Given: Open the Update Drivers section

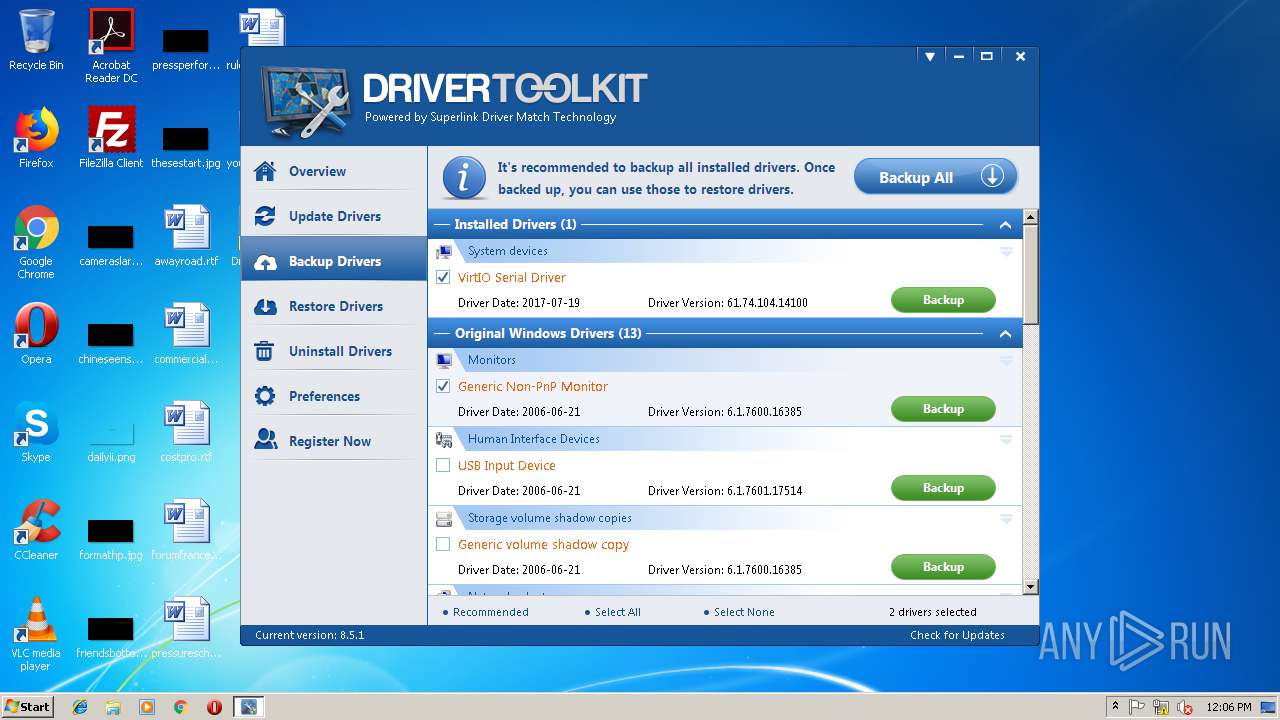Looking at the screenshot, I should [x=333, y=216].
